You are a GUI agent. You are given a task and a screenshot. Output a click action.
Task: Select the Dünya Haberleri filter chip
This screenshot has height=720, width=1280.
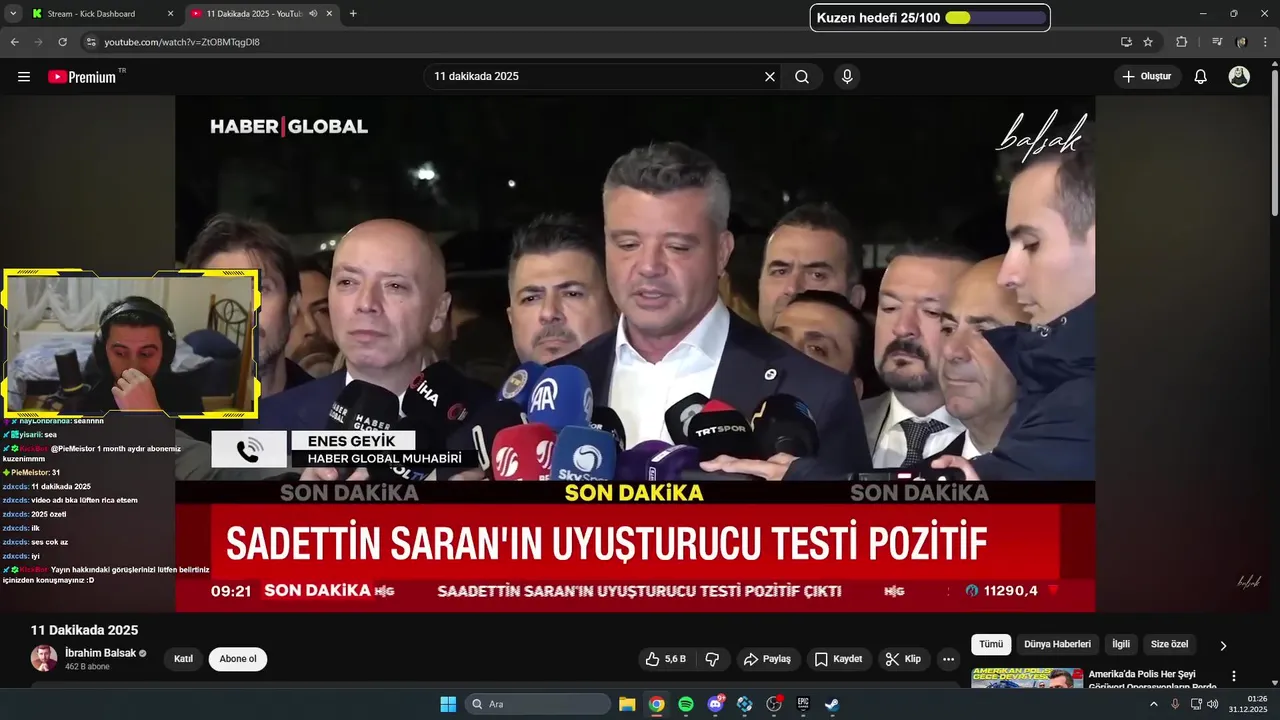pyautogui.click(x=1057, y=645)
